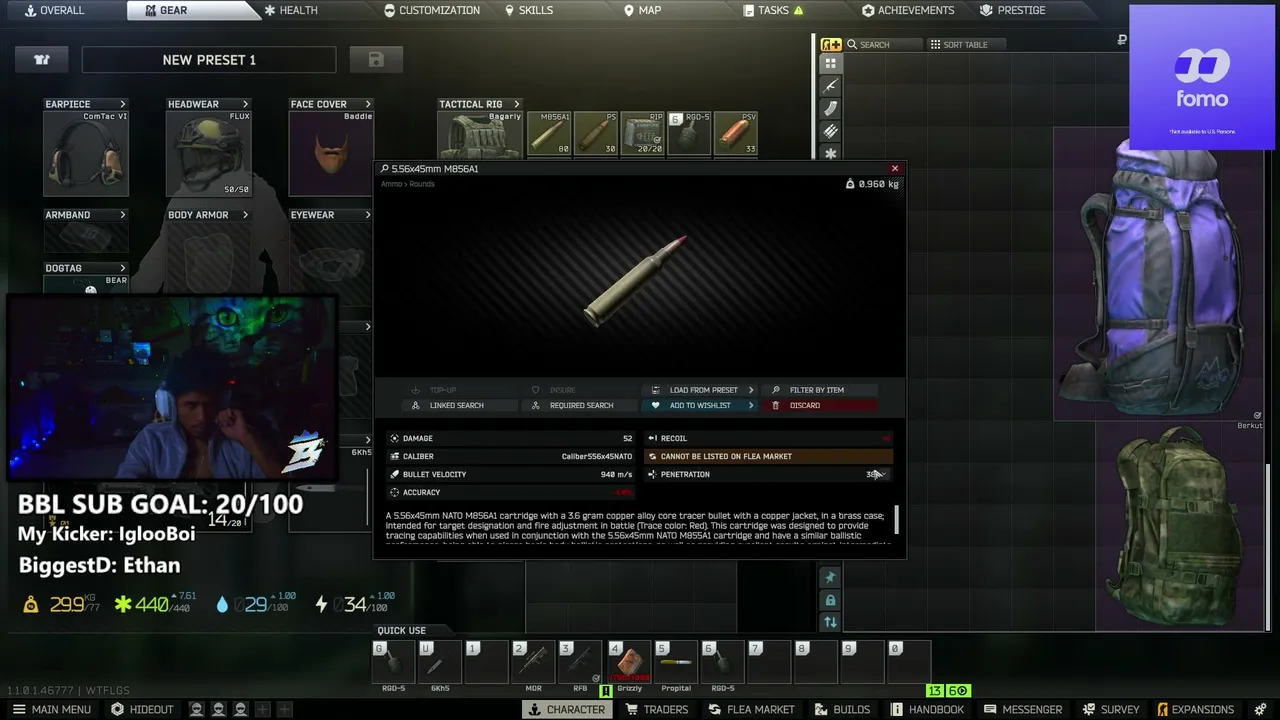This screenshot has height=720, width=1280.
Task: Open the Load From Preset submenu
Action: (x=702, y=390)
